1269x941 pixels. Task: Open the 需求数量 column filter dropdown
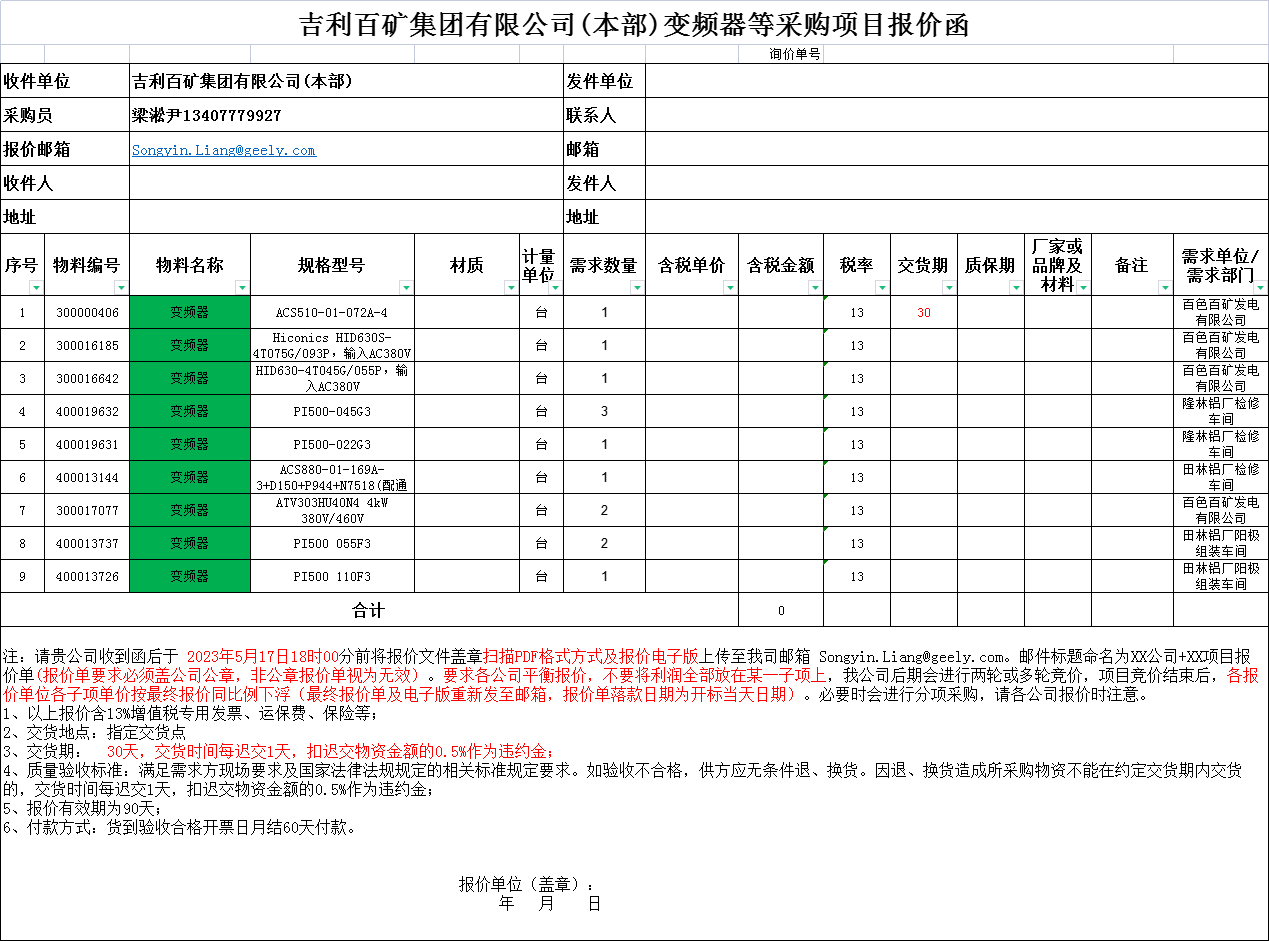[638, 288]
